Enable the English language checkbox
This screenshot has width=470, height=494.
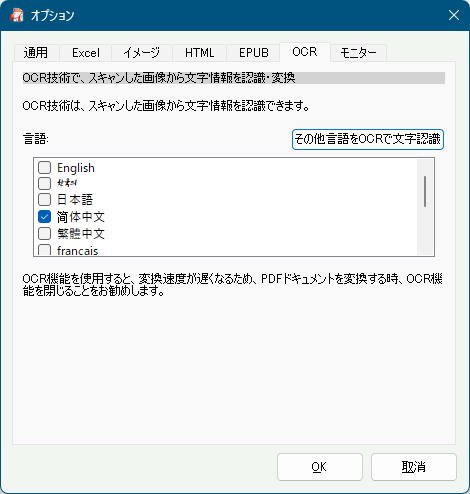44,168
